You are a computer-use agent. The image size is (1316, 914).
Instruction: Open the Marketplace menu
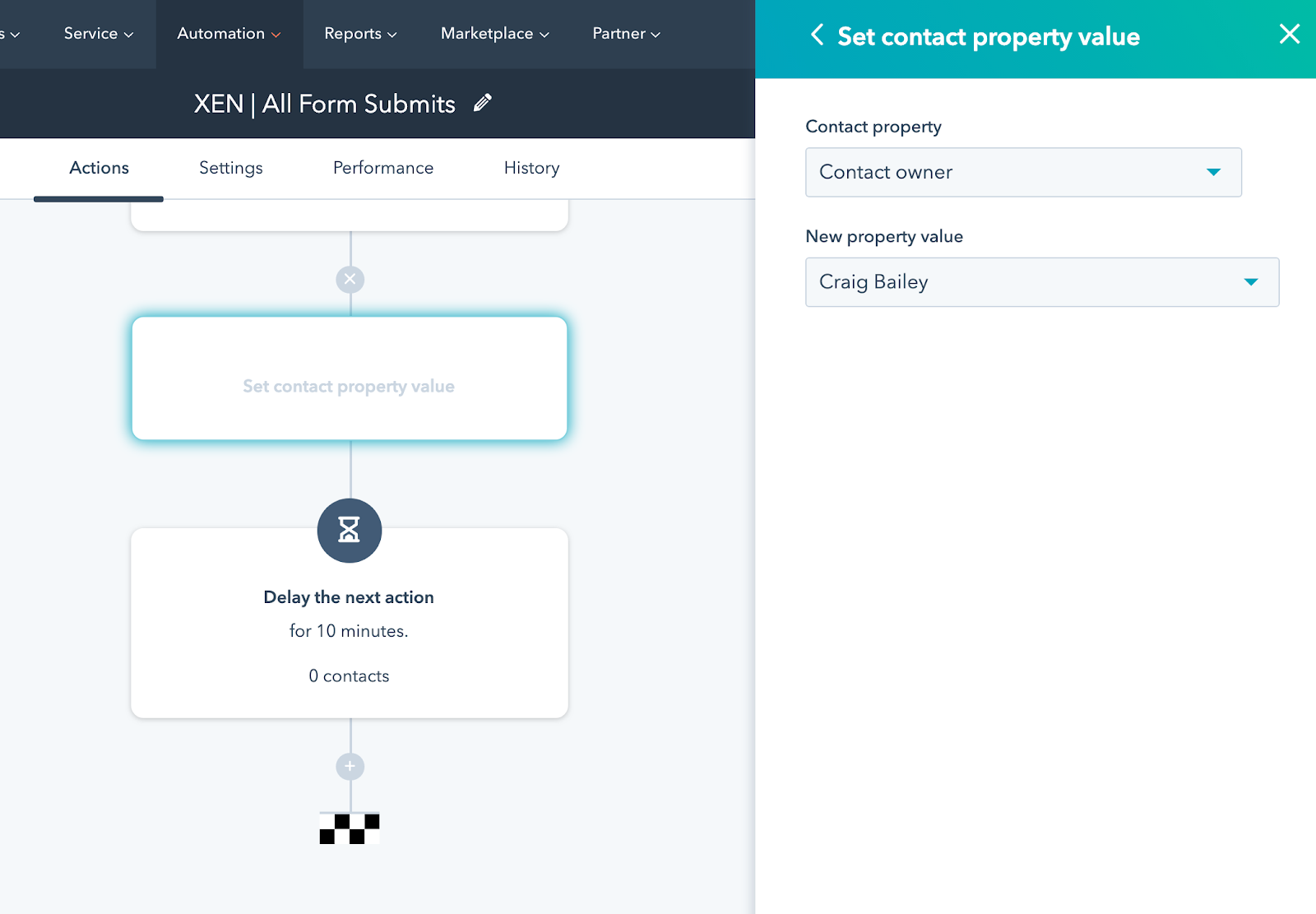click(x=493, y=34)
